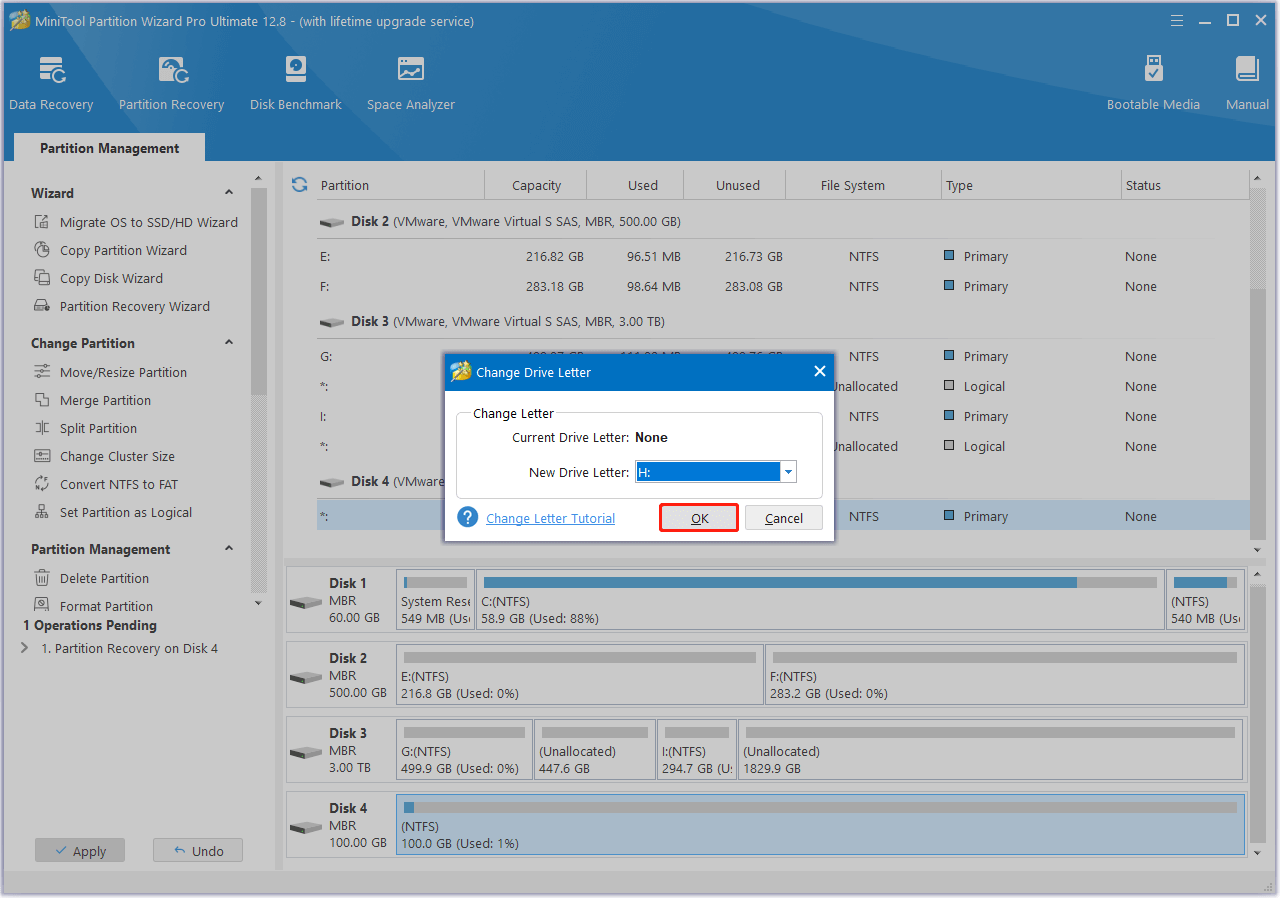The width and height of the screenshot is (1281, 899).
Task: Select 447.6 GB Unallocated block in Disk 3
Action: pyautogui.click(x=595, y=750)
